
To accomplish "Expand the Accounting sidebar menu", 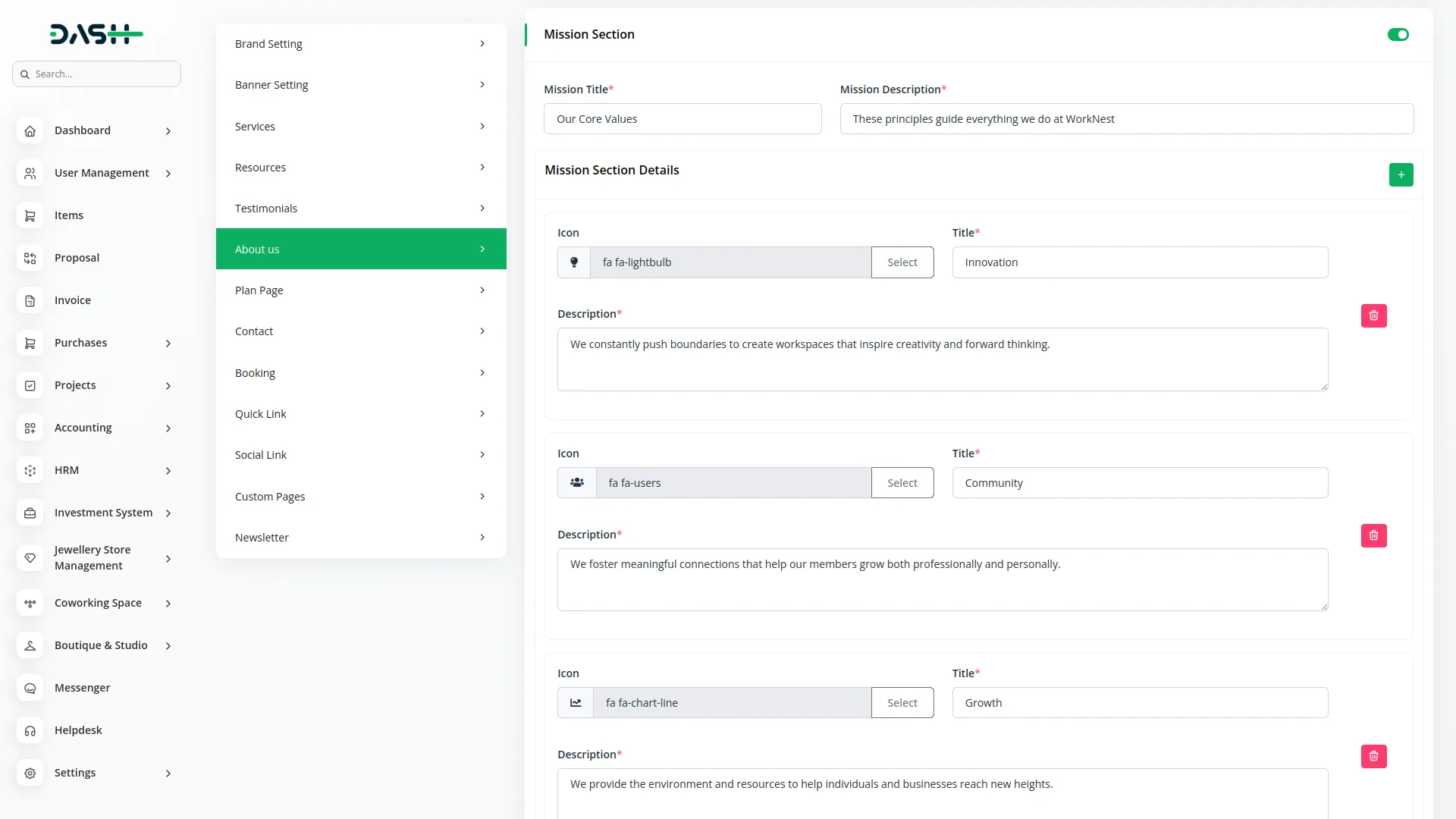I will tap(168, 428).
